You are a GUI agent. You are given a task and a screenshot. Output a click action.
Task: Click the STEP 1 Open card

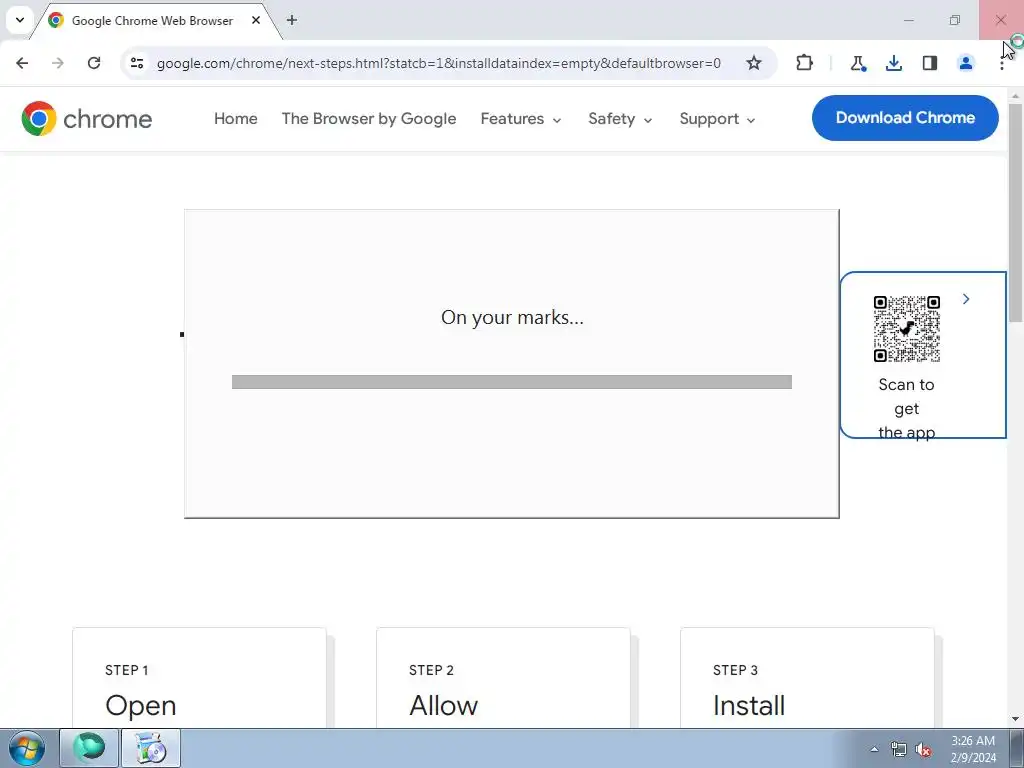coord(199,678)
